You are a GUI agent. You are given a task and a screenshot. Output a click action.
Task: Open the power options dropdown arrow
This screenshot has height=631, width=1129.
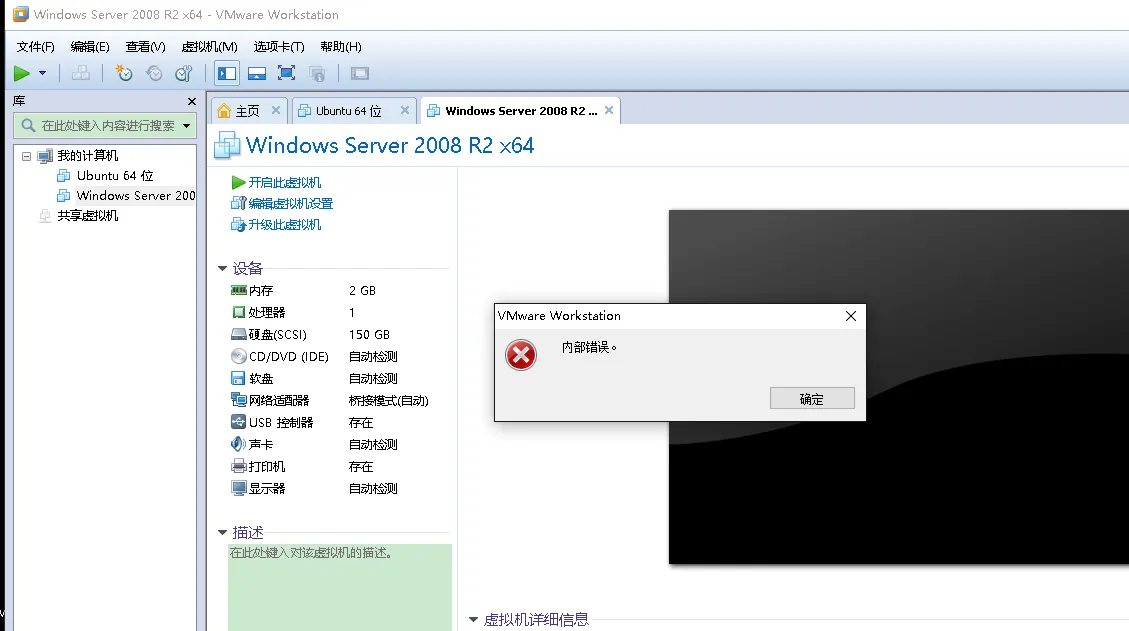(x=42, y=73)
